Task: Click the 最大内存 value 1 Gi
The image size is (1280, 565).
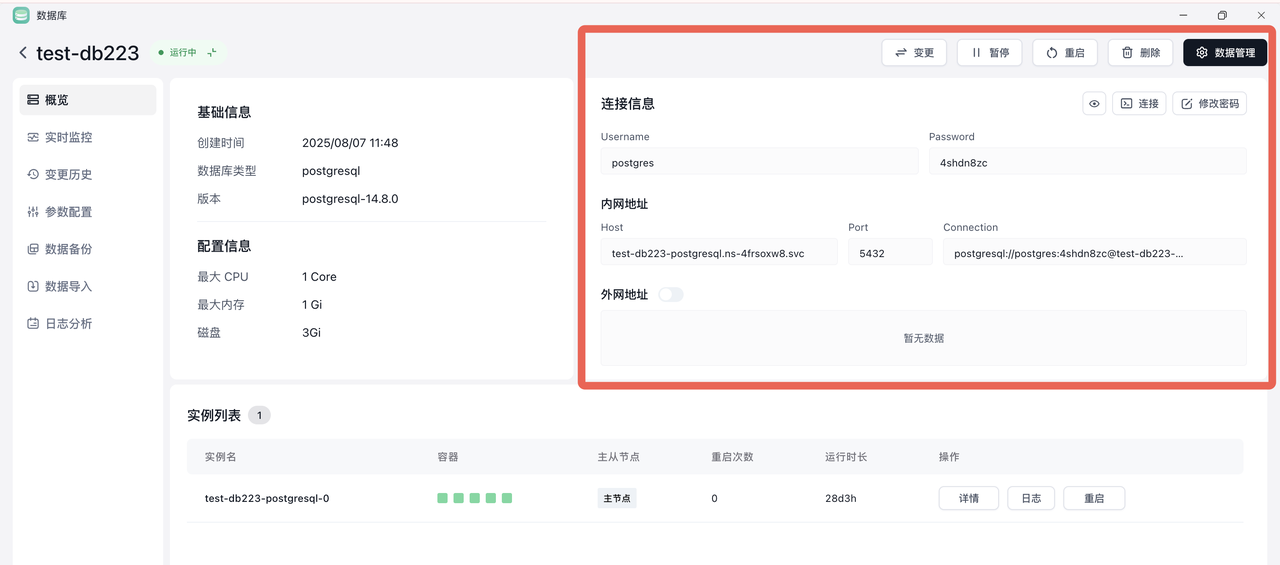Action: coord(312,304)
